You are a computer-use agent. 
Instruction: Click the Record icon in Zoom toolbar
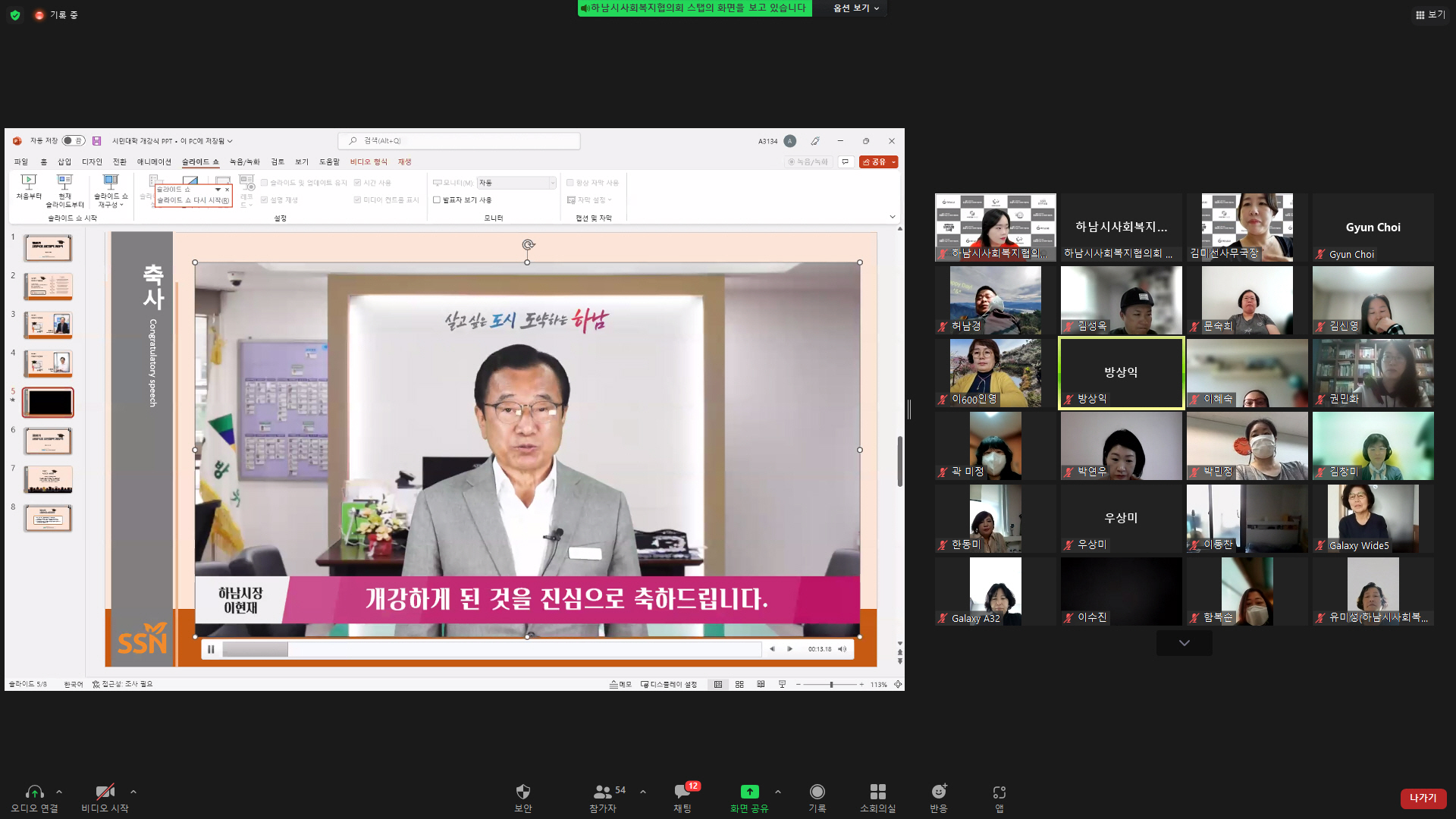[x=817, y=792]
